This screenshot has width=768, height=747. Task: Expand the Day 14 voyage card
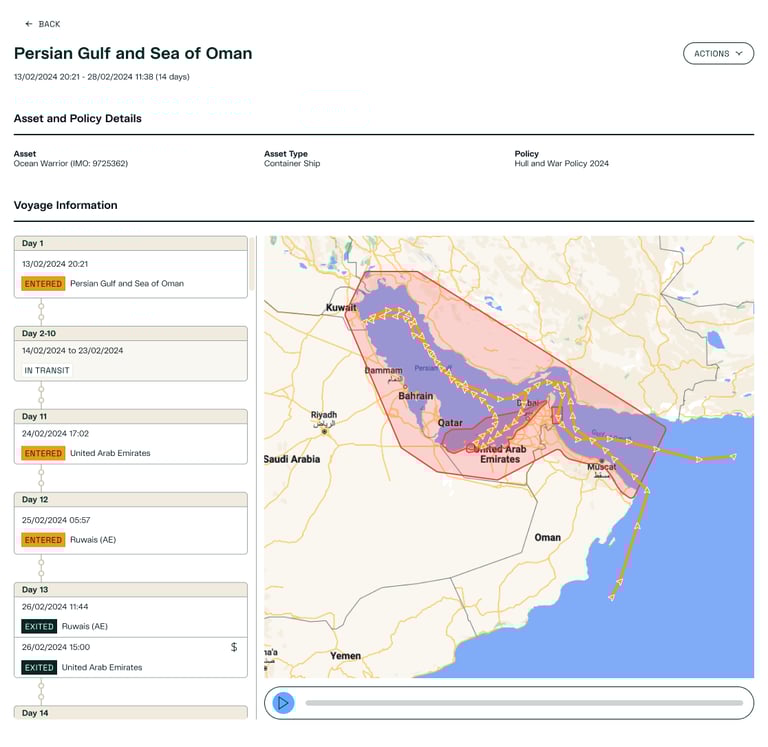130,713
